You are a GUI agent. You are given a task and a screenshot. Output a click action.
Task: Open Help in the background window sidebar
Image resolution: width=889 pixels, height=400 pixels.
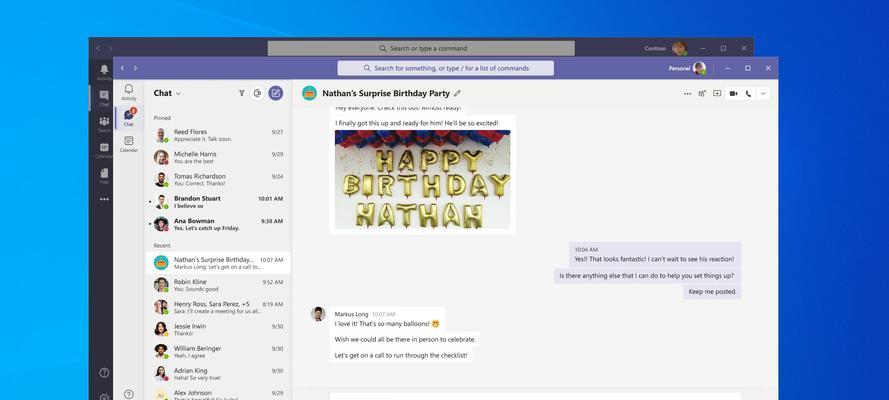pyautogui.click(x=104, y=373)
